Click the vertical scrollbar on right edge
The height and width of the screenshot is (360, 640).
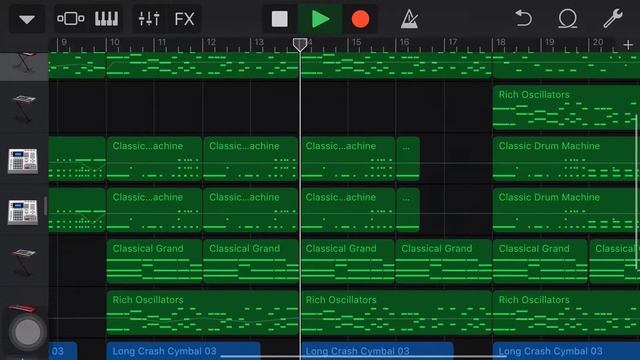click(x=637, y=192)
